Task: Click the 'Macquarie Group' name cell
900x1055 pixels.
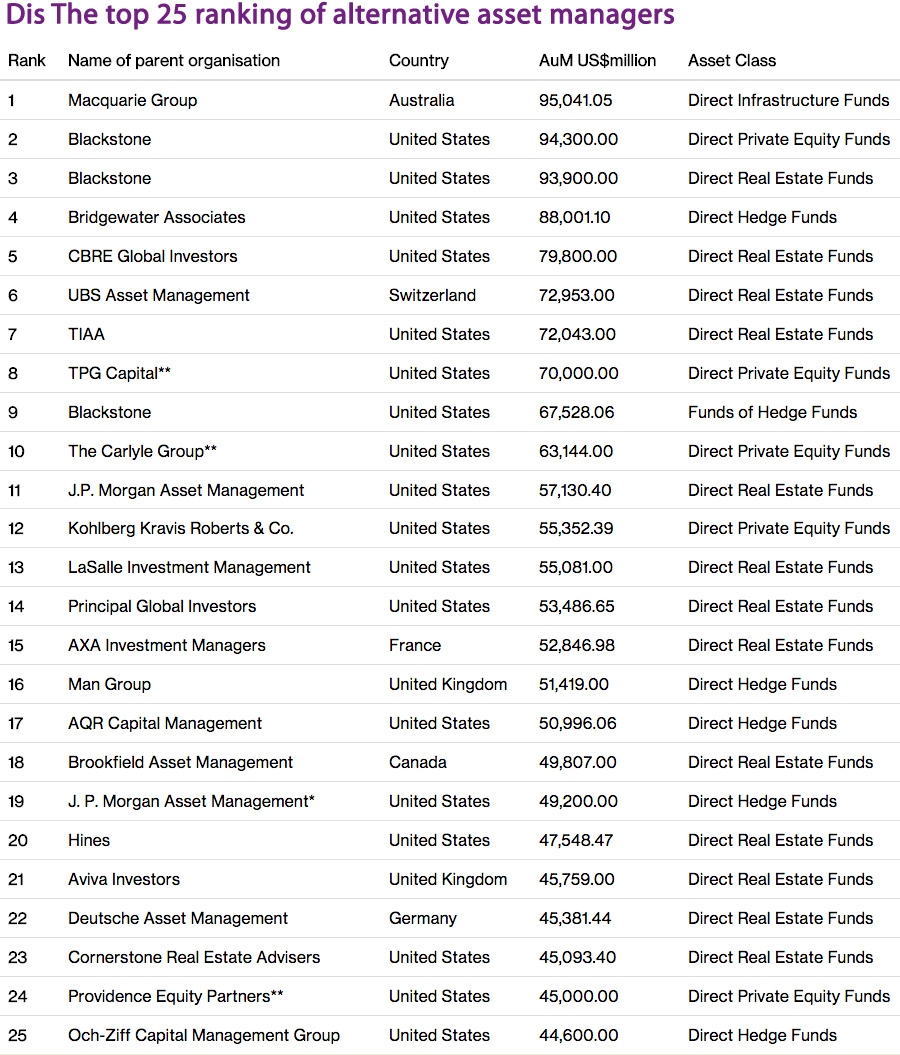Action: [133, 100]
